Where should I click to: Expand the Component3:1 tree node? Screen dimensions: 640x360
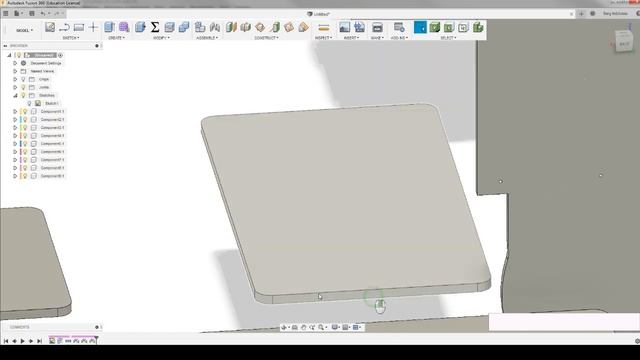pos(15,127)
